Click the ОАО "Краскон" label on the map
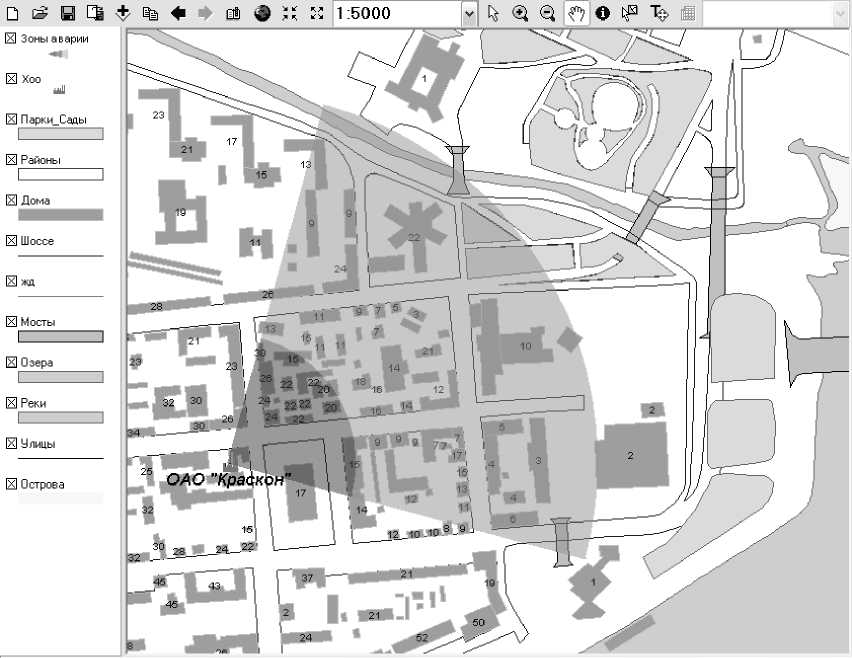Viewport: 852px width, 658px height. point(229,479)
